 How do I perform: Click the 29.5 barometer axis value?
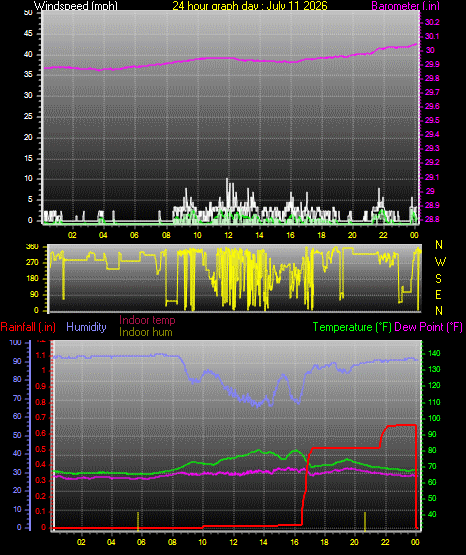432,120
